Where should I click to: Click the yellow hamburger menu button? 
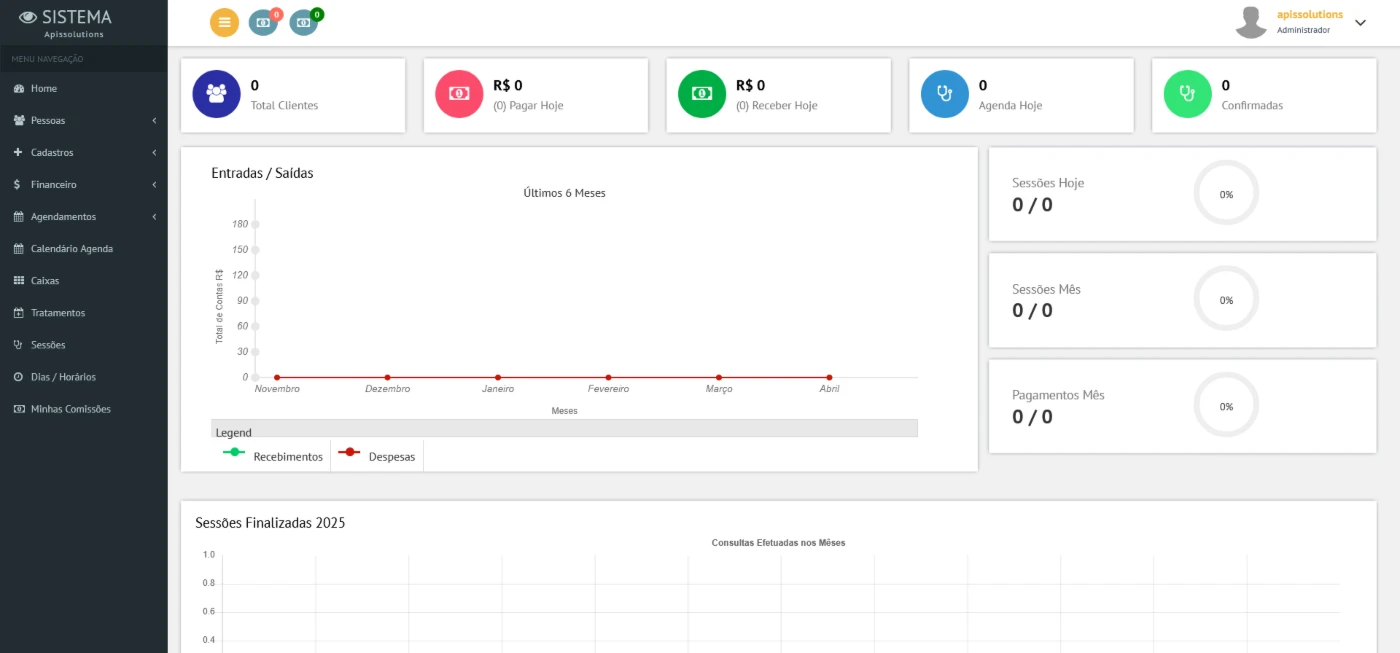click(x=224, y=22)
